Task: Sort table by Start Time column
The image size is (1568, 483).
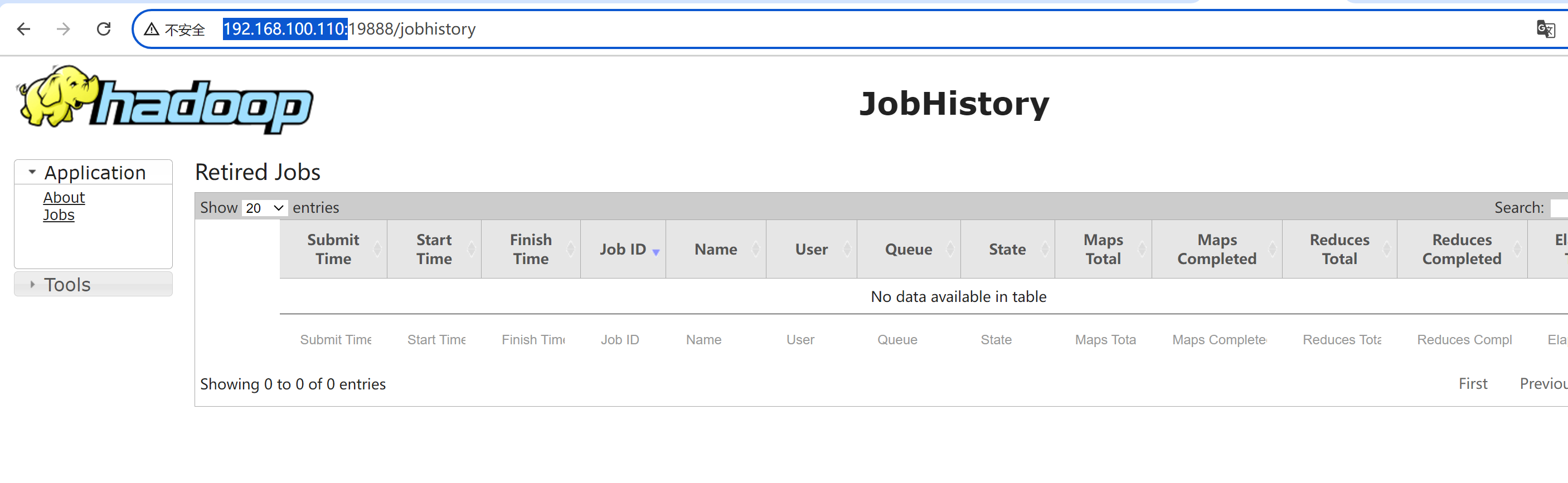Action: 434,250
